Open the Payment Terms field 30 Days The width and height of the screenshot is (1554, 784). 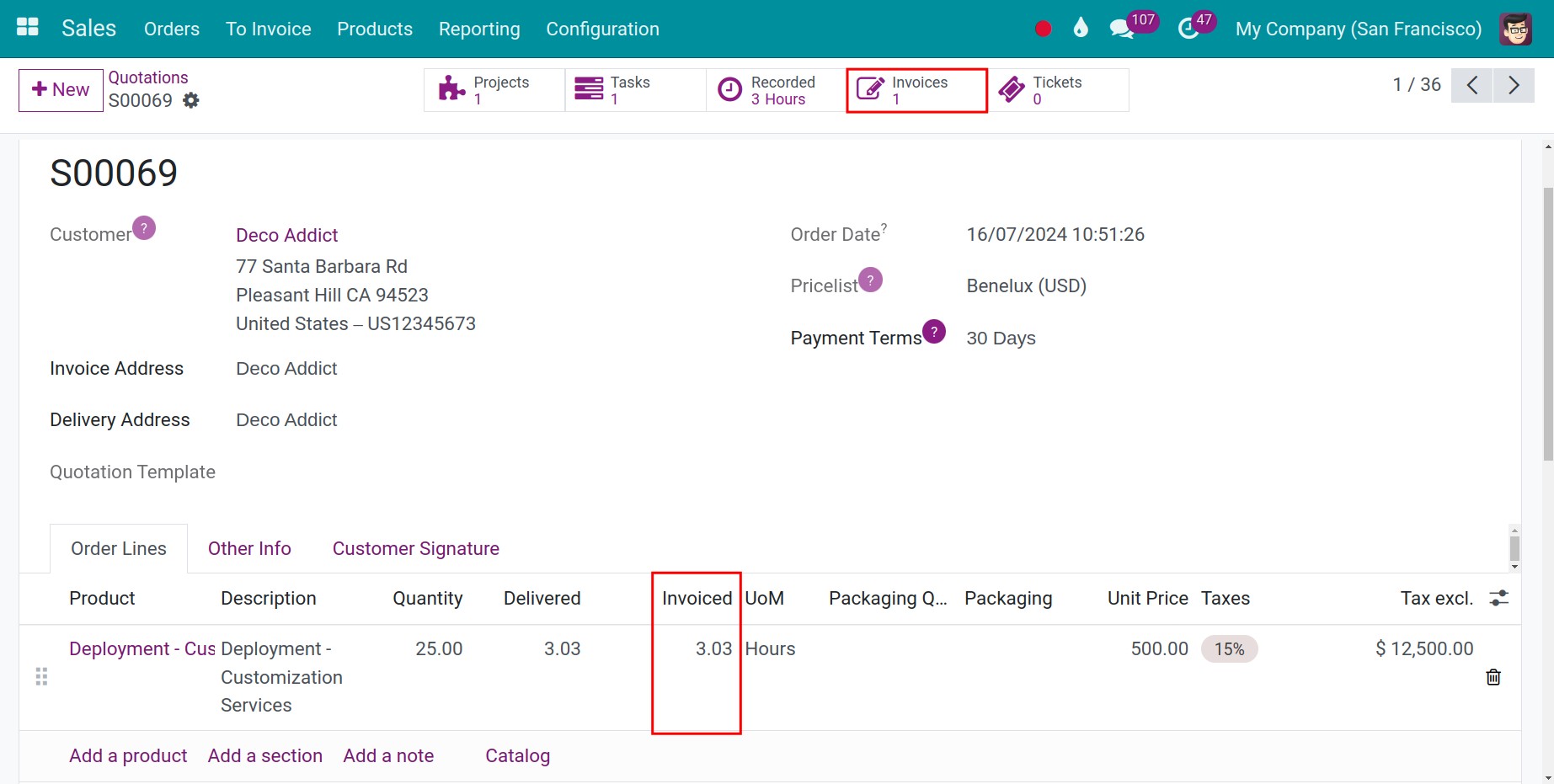1001,338
